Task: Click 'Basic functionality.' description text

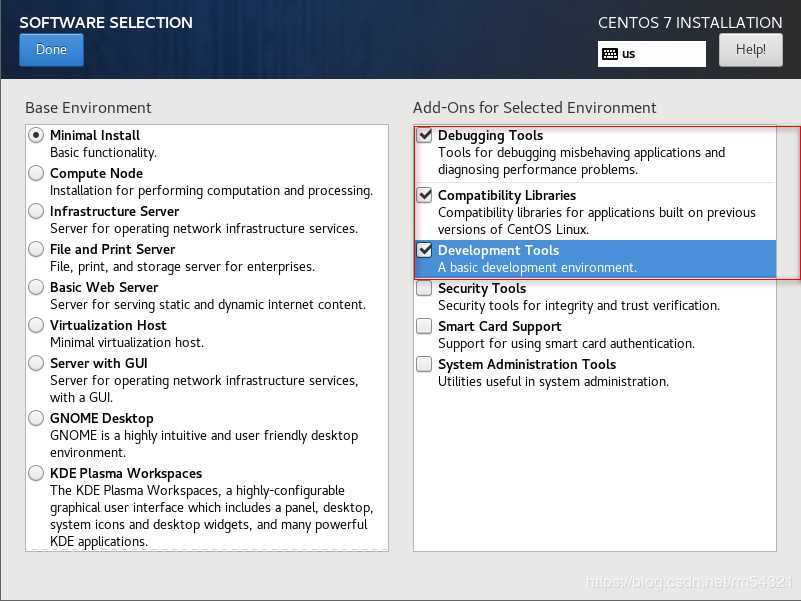Action: [x=103, y=153]
